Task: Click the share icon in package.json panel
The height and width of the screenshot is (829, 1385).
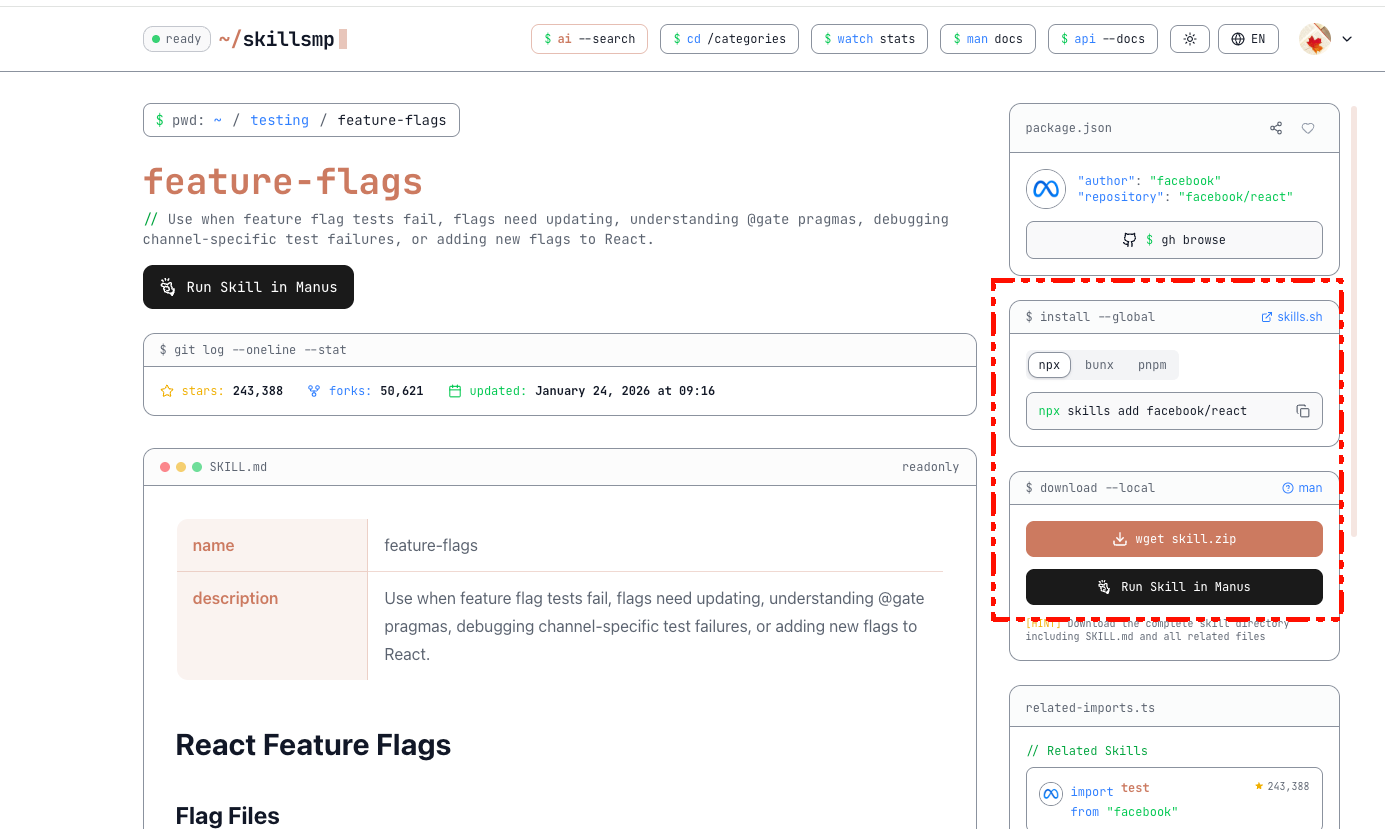Action: (x=1276, y=128)
